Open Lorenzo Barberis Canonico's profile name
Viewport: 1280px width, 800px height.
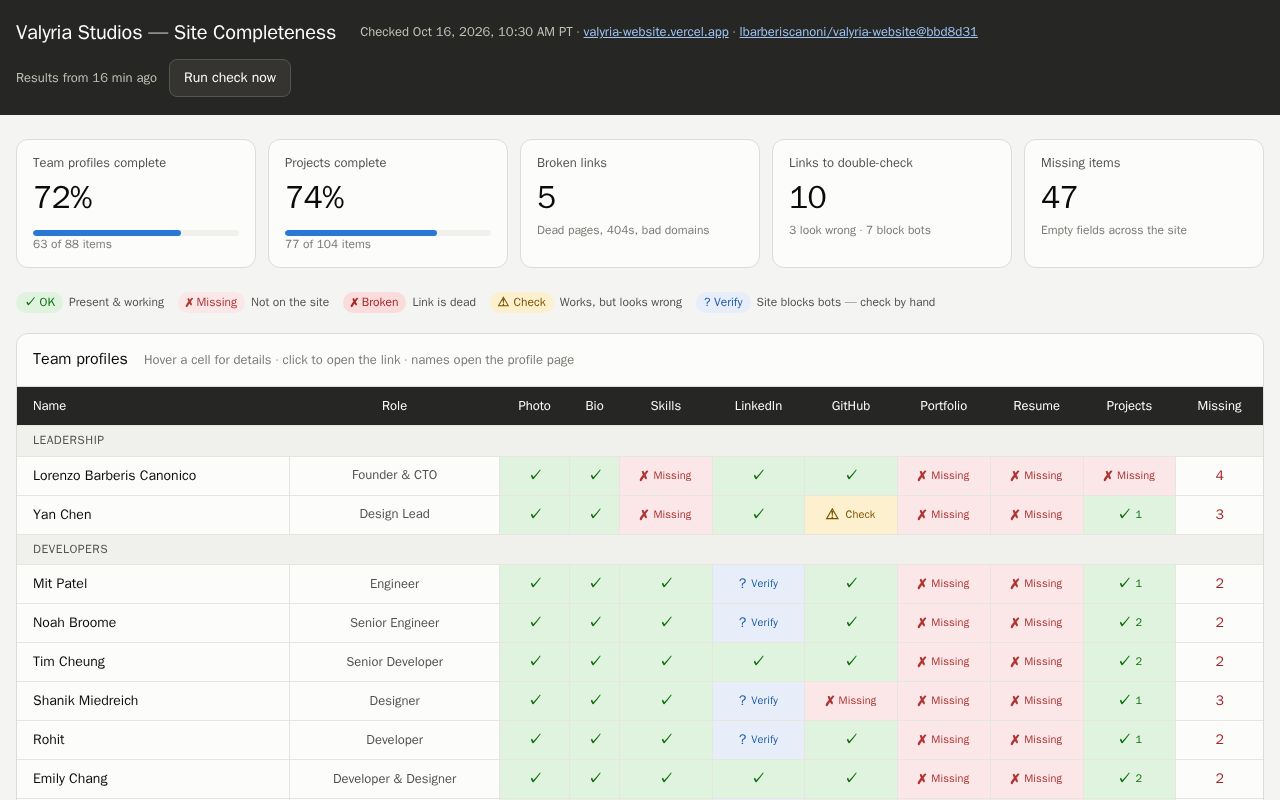click(x=114, y=476)
